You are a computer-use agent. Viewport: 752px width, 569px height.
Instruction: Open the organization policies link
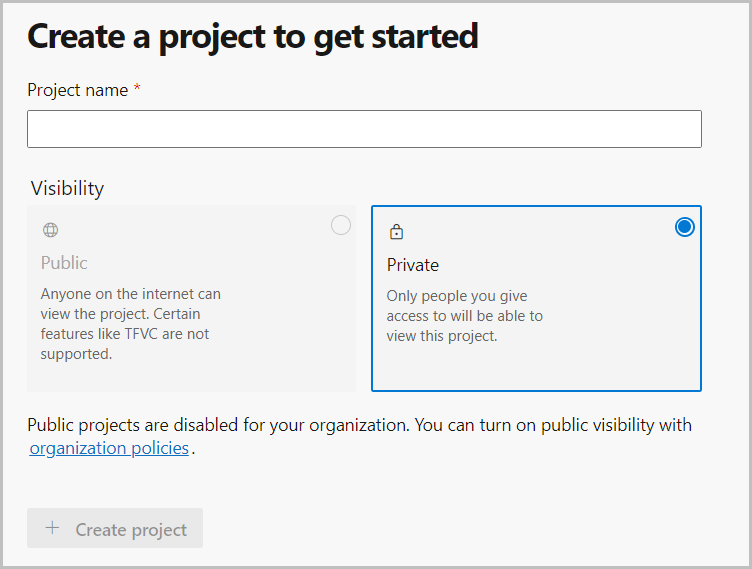click(109, 448)
